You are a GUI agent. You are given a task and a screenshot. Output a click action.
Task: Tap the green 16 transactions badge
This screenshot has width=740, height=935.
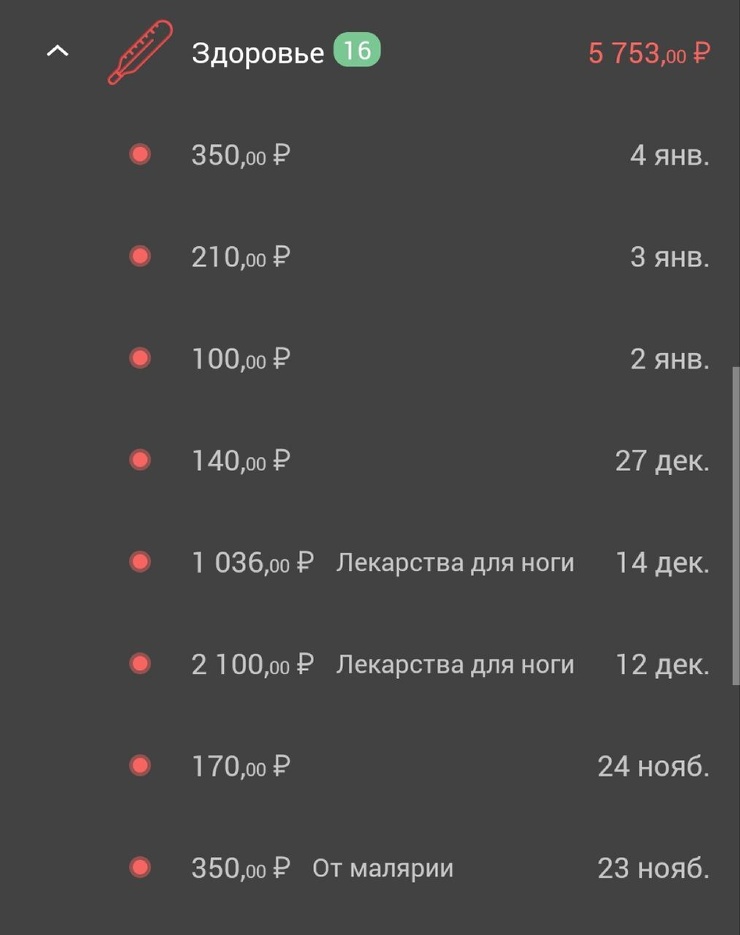tap(357, 49)
